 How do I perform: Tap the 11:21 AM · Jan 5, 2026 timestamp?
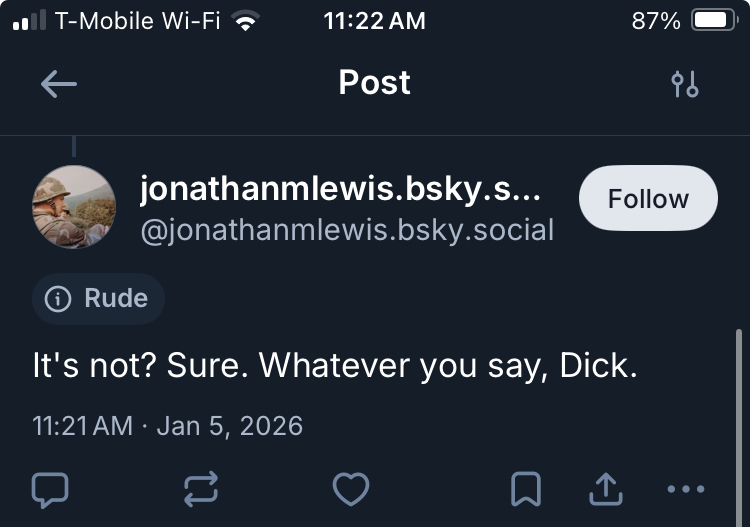point(167,425)
